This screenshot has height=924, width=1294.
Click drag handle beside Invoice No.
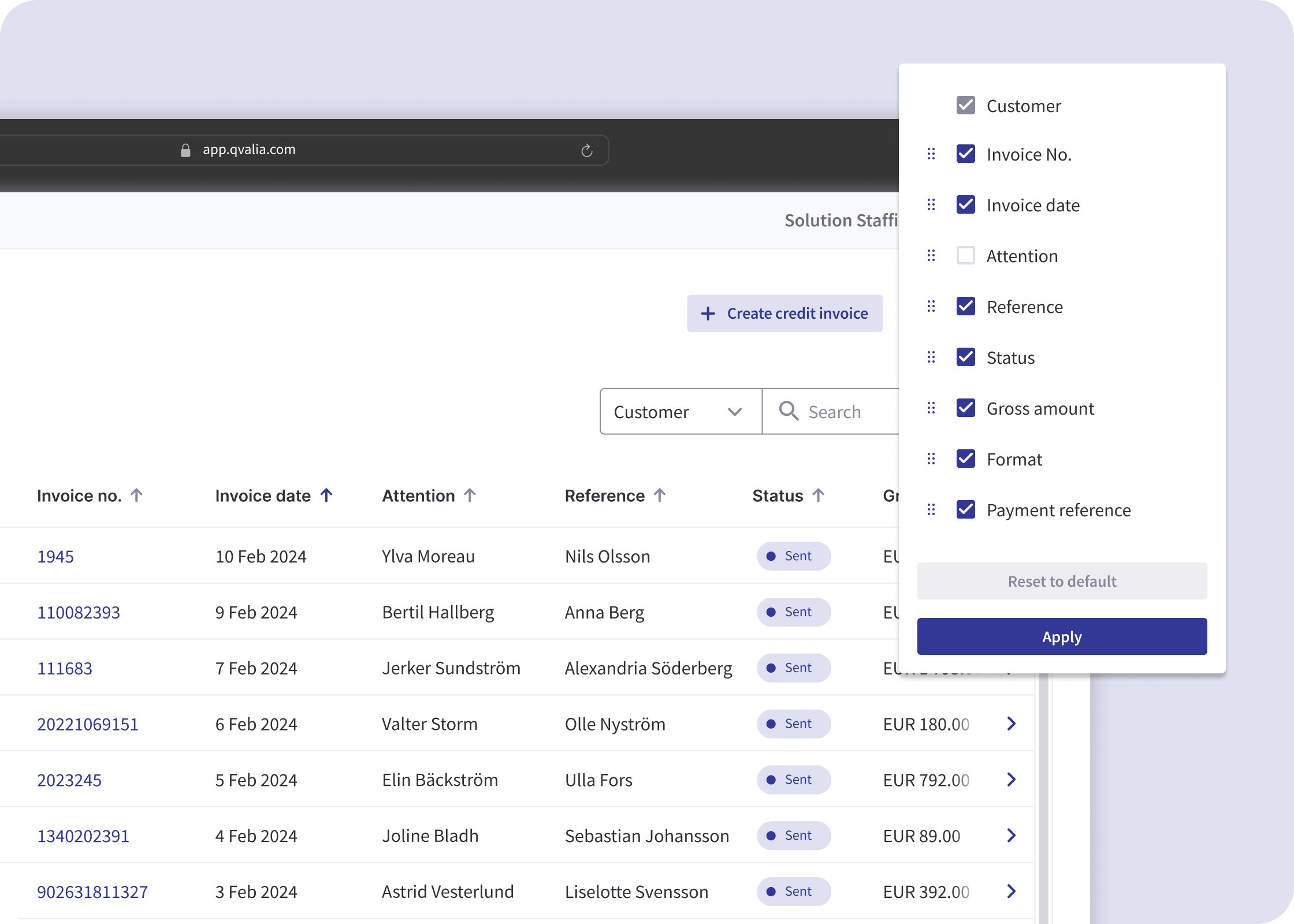(931, 154)
